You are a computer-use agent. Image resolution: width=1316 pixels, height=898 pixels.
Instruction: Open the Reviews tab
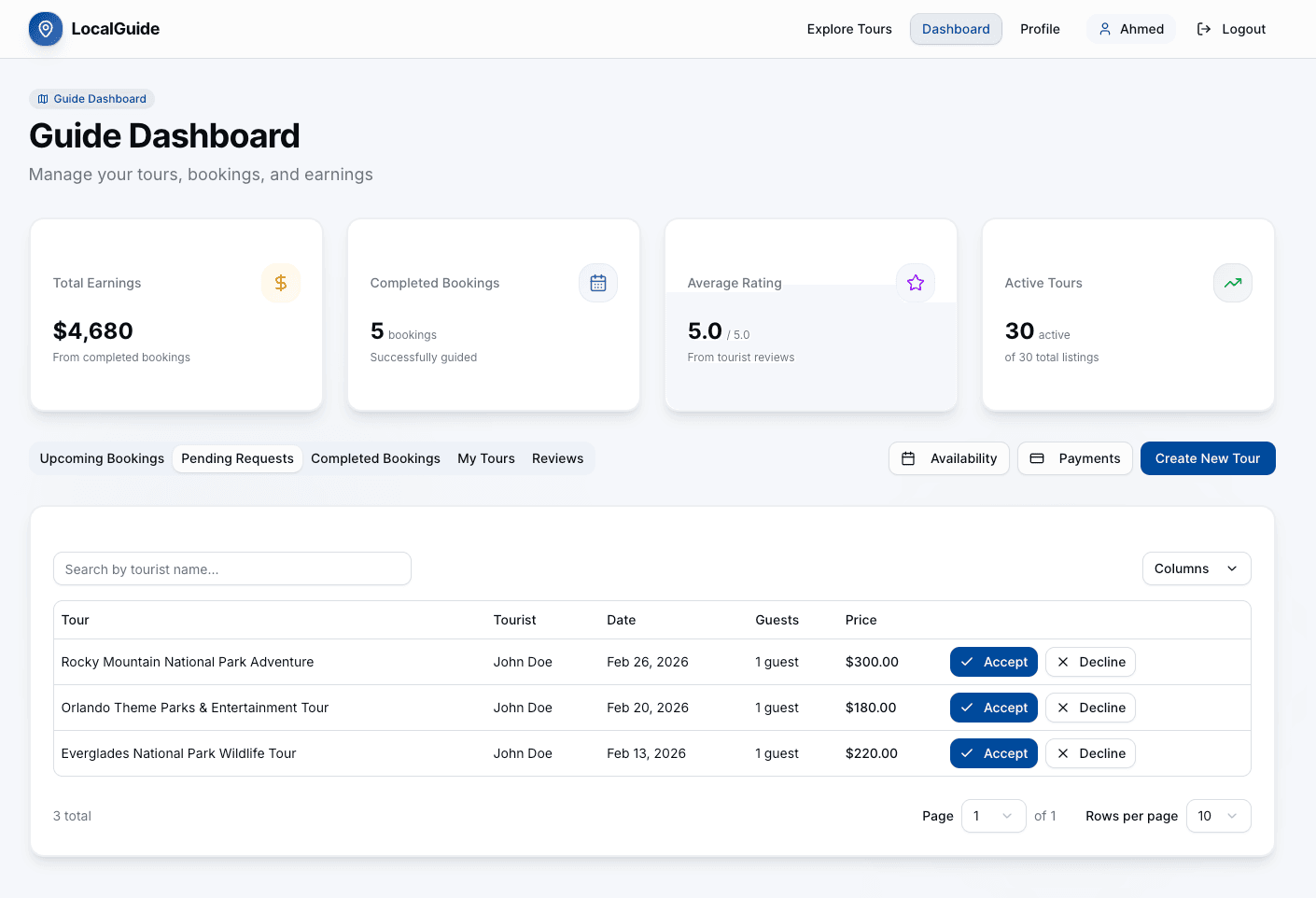tap(557, 458)
